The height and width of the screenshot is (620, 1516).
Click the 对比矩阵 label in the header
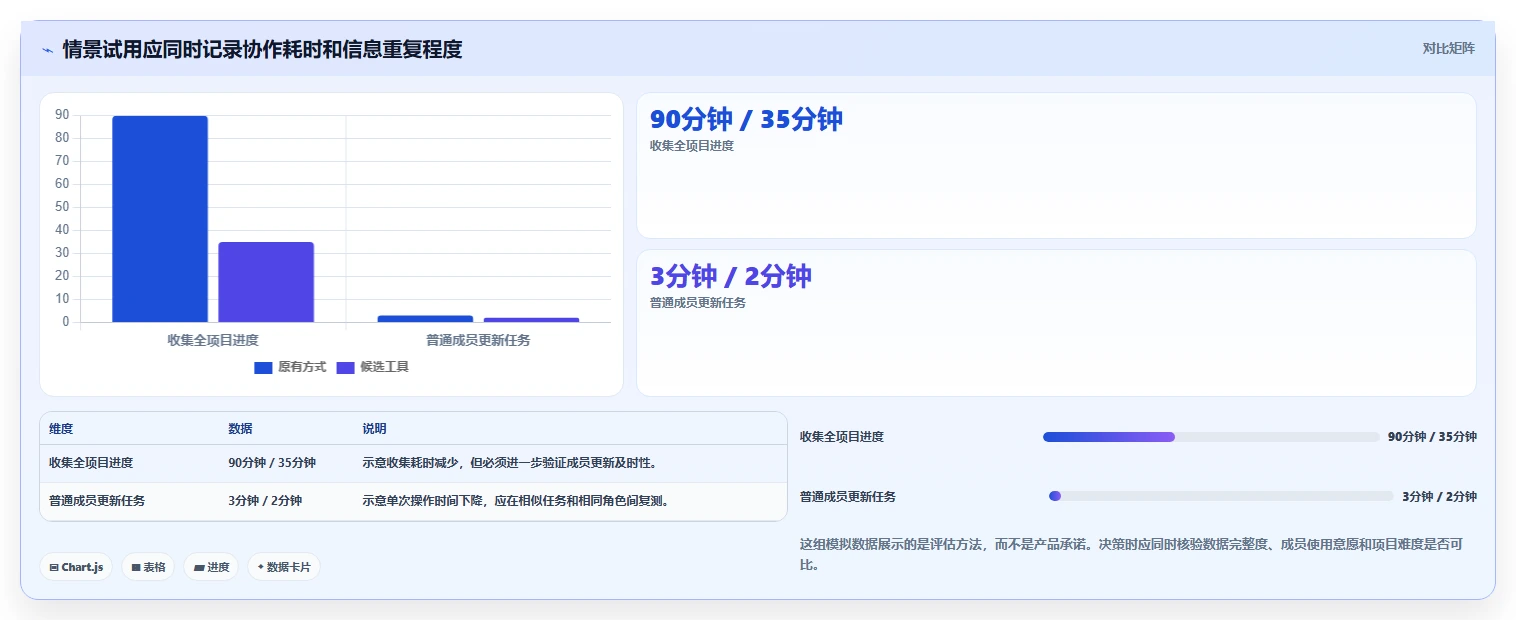[x=1448, y=48]
